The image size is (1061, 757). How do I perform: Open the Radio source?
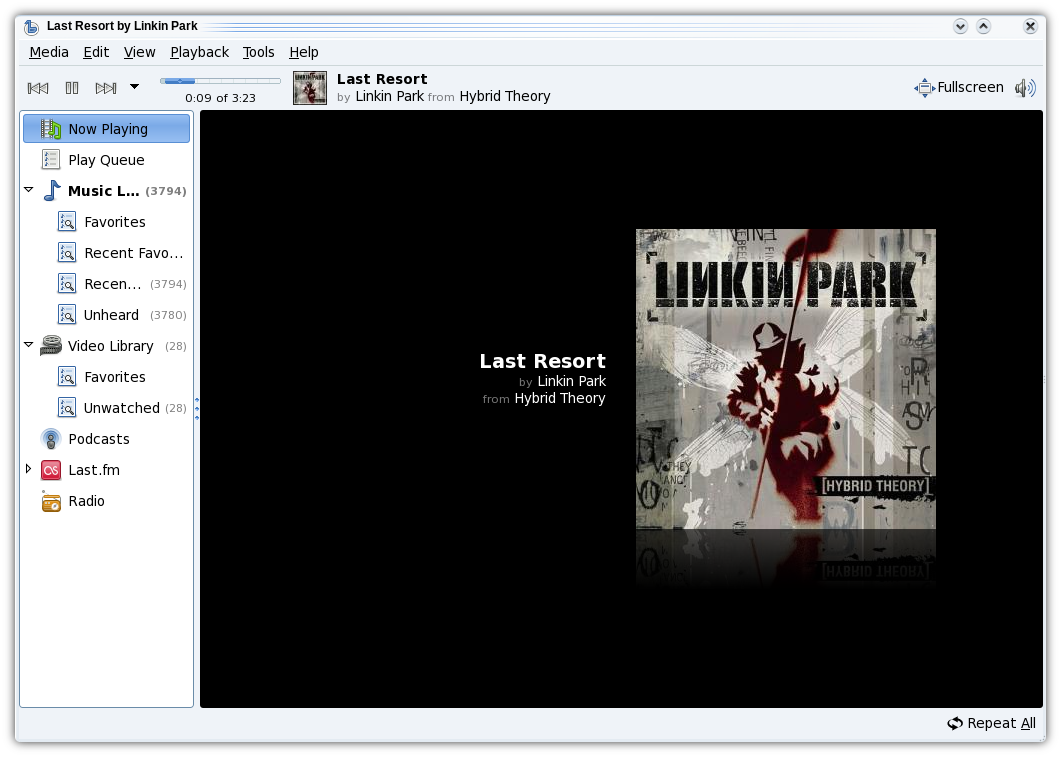[x=87, y=501]
